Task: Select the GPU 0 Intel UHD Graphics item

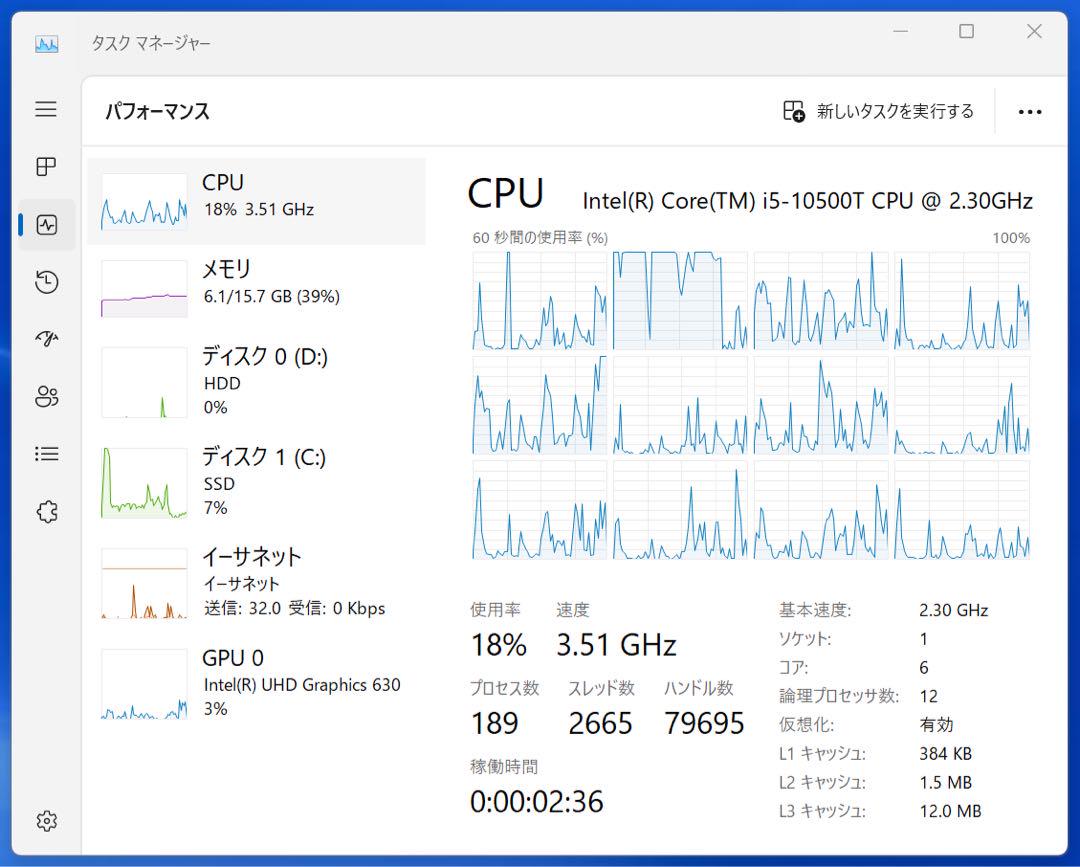Action: click(x=256, y=683)
